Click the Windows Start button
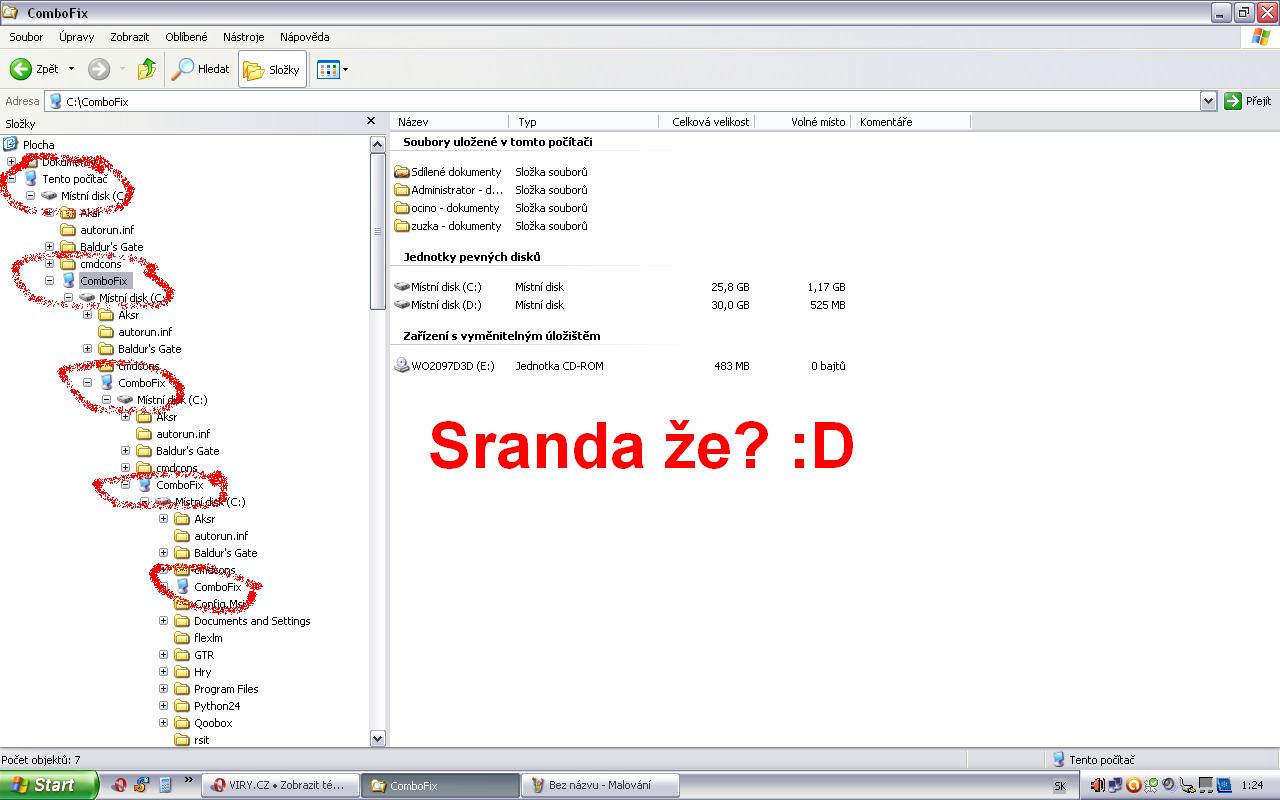The image size is (1280, 800). coord(48,785)
